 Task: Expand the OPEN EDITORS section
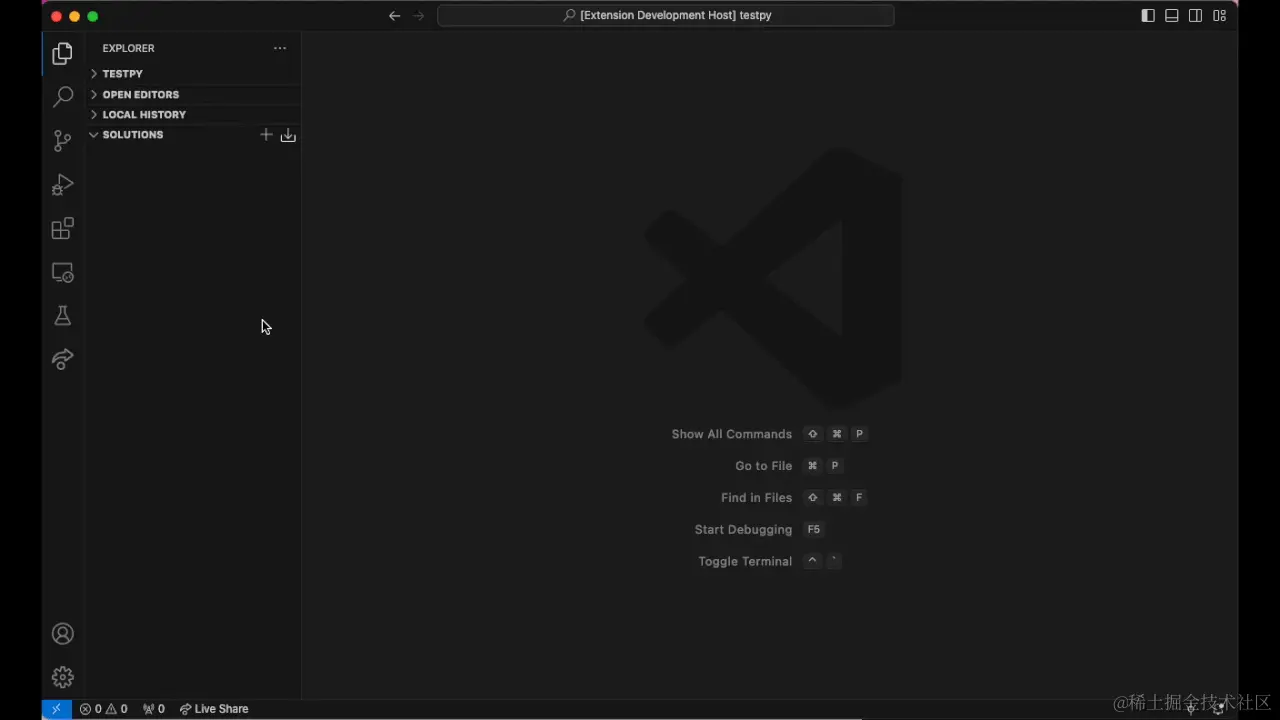tap(140, 94)
